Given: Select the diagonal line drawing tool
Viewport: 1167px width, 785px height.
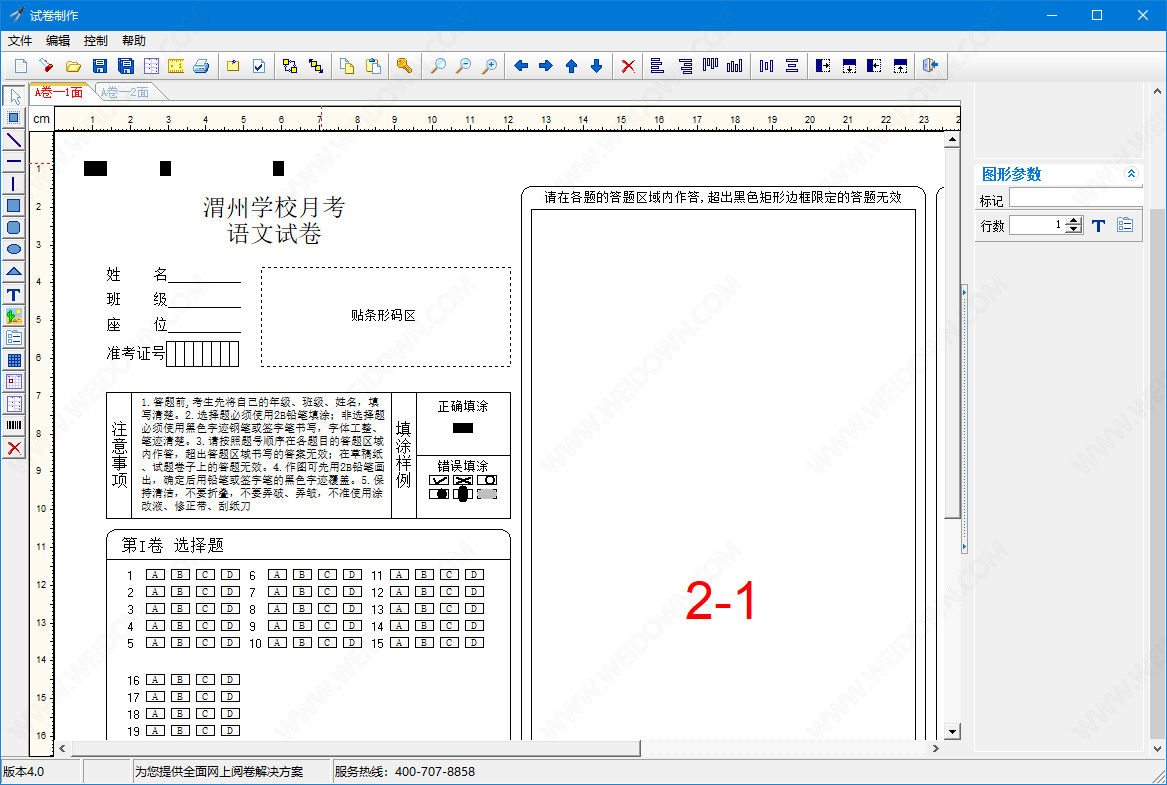Looking at the screenshot, I should pyautogui.click(x=14, y=140).
